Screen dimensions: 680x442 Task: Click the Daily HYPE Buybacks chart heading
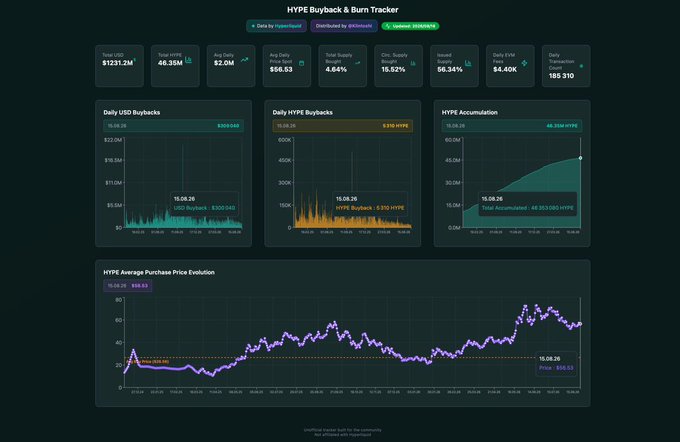[x=303, y=112]
